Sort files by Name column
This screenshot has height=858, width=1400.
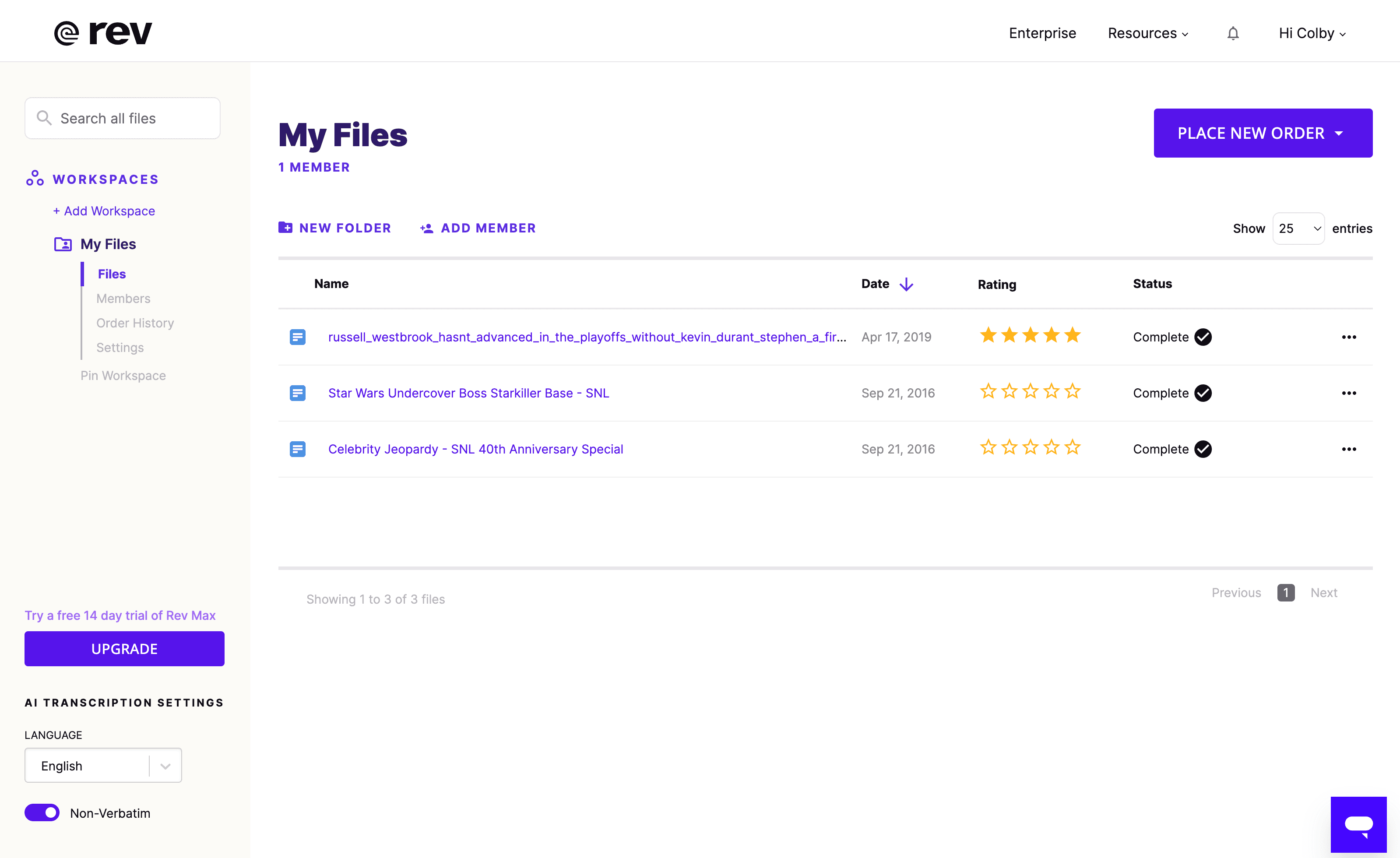331,284
